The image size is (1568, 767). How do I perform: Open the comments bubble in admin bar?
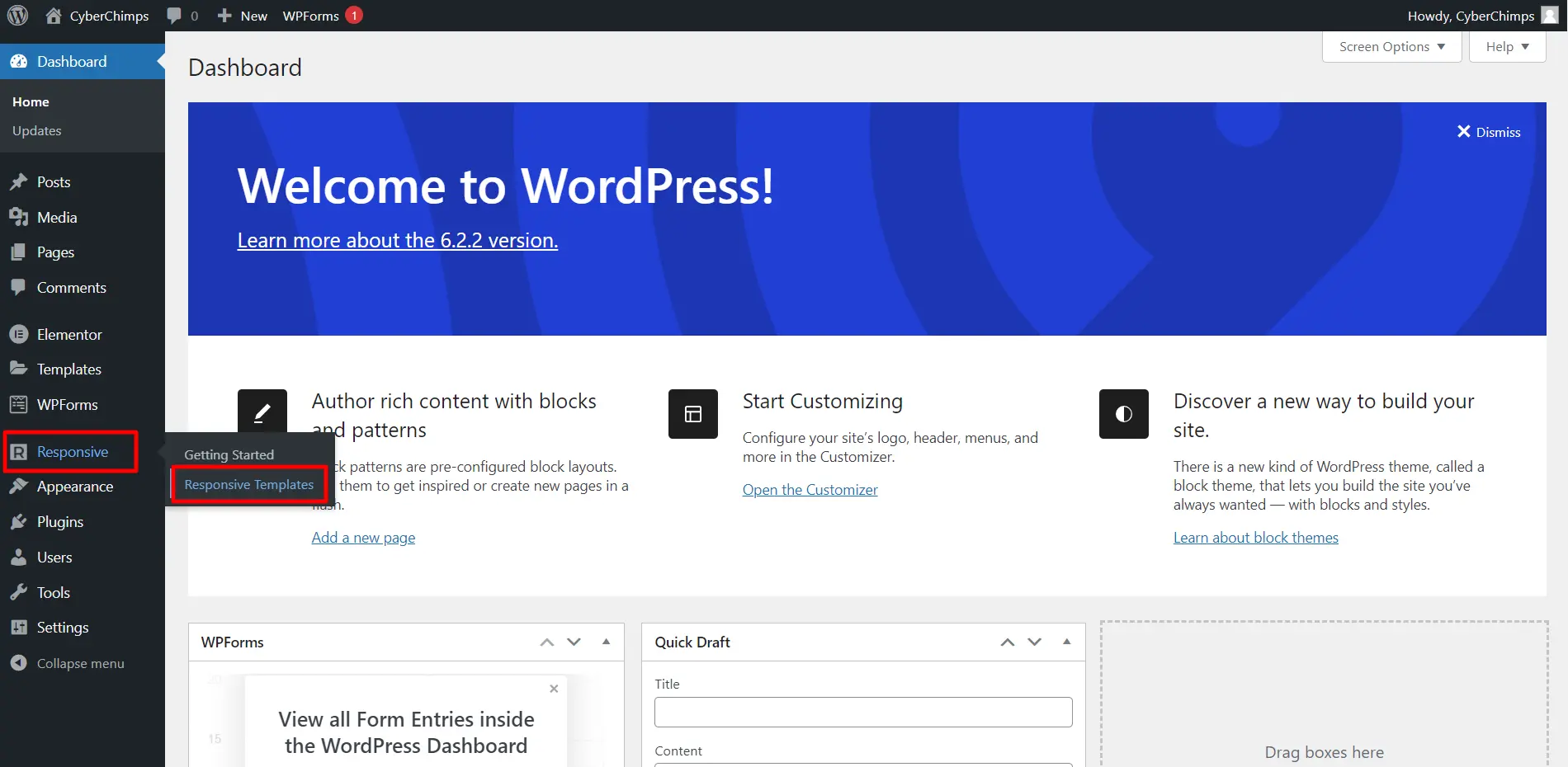(x=174, y=16)
